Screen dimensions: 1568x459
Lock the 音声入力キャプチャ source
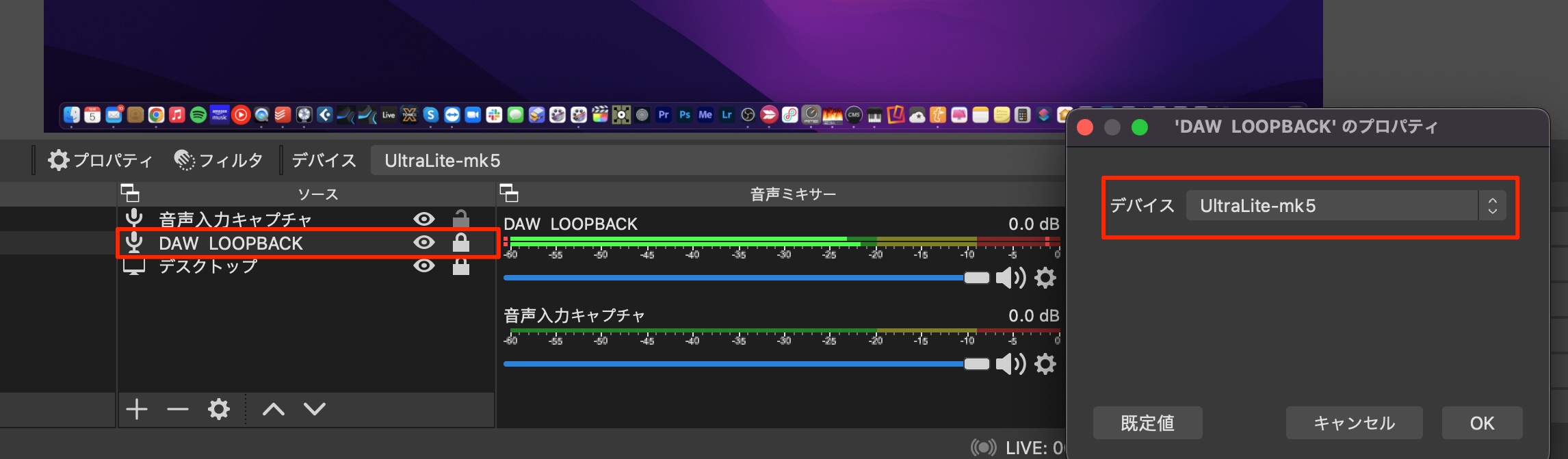click(x=461, y=218)
